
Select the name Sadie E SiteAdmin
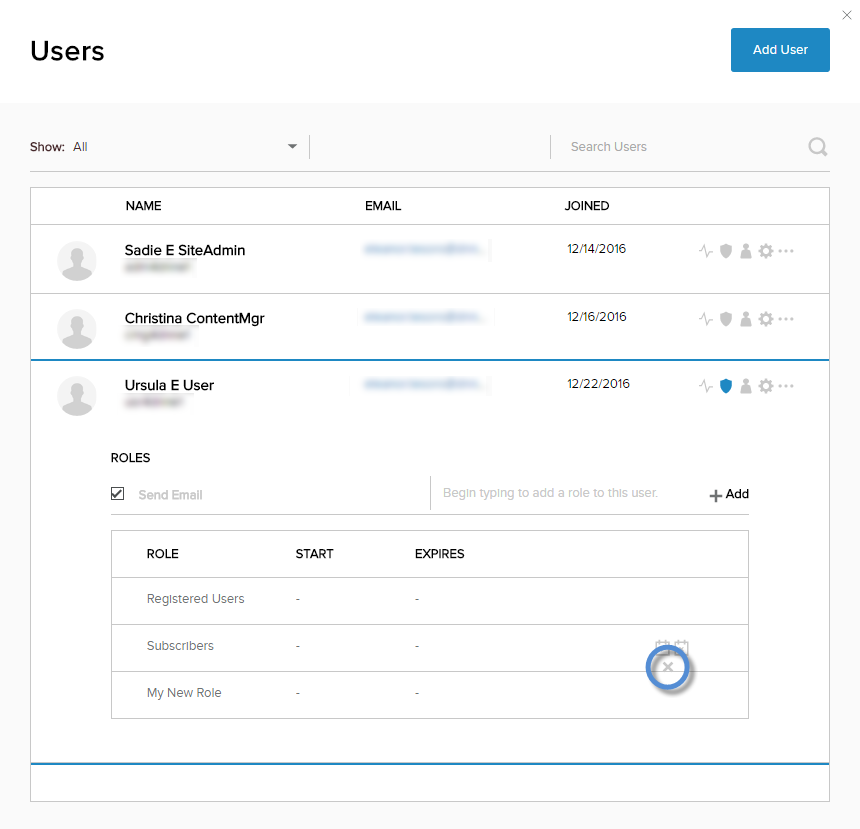click(x=185, y=251)
